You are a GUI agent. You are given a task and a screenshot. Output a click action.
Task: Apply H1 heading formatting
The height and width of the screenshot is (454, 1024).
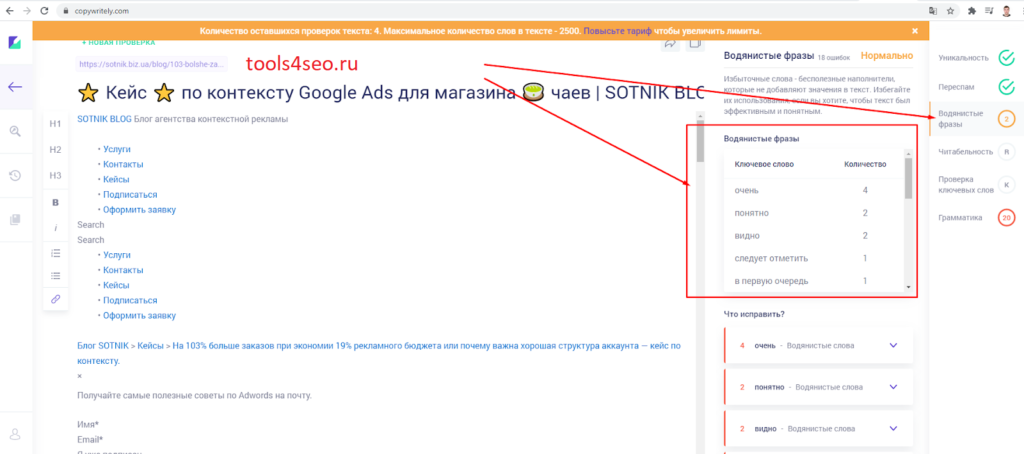56,124
